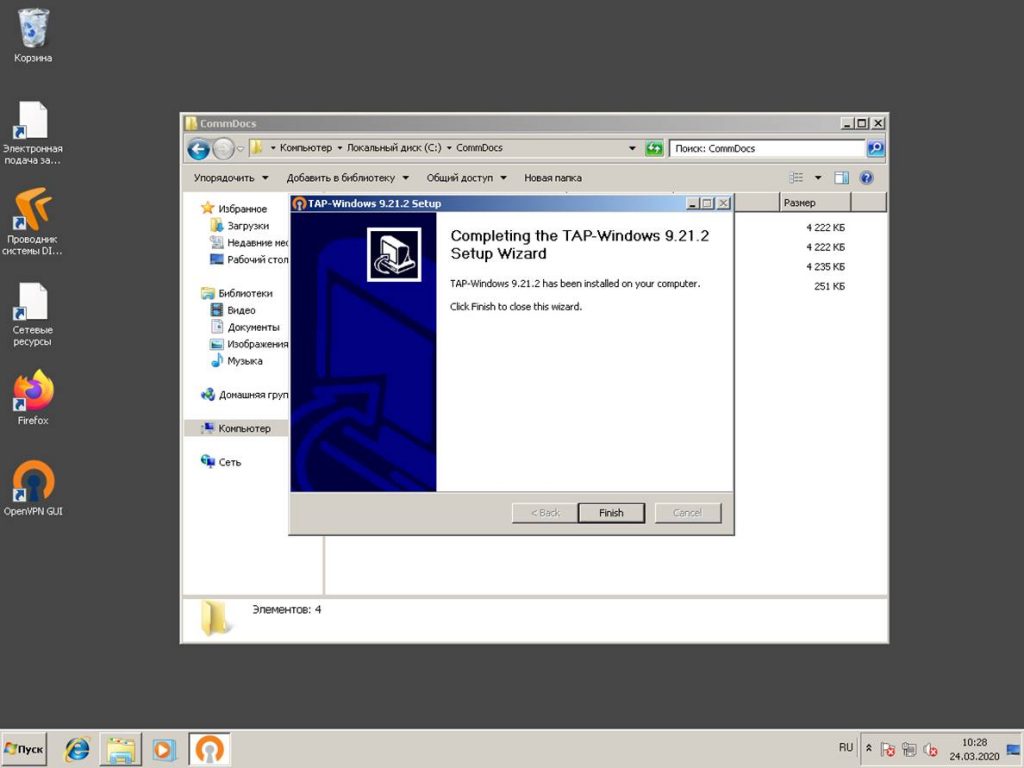Open the recent pages dropdown beside Forward arrow
This screenshot has height=768, width=1024.
[x=240, y=150]
